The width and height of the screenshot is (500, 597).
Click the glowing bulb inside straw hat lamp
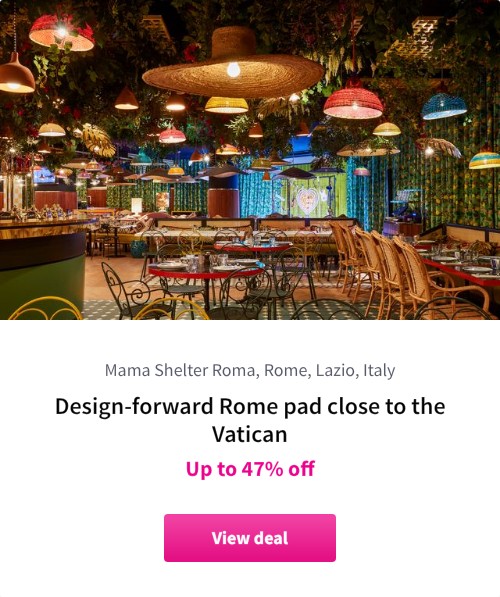[x=233, y=70]
